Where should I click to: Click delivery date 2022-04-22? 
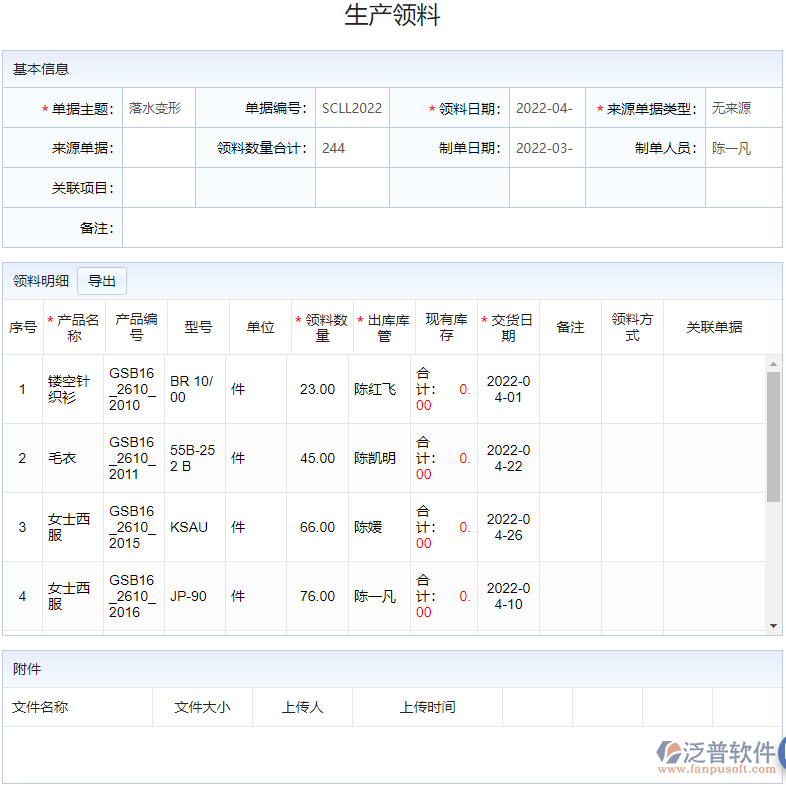tap(508, 458)
